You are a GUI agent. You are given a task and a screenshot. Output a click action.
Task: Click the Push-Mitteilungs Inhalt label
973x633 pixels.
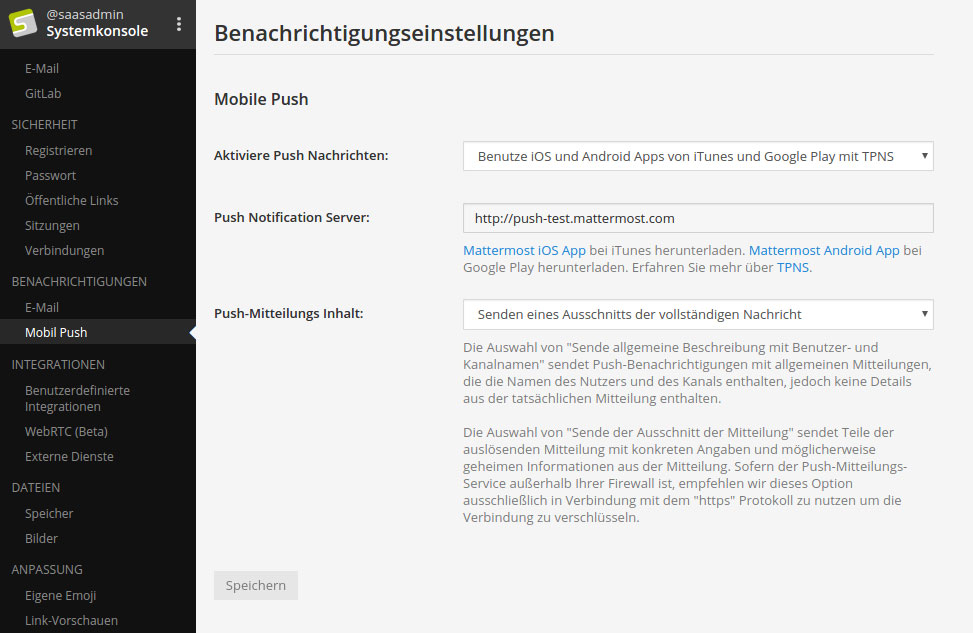click(289, 313)
